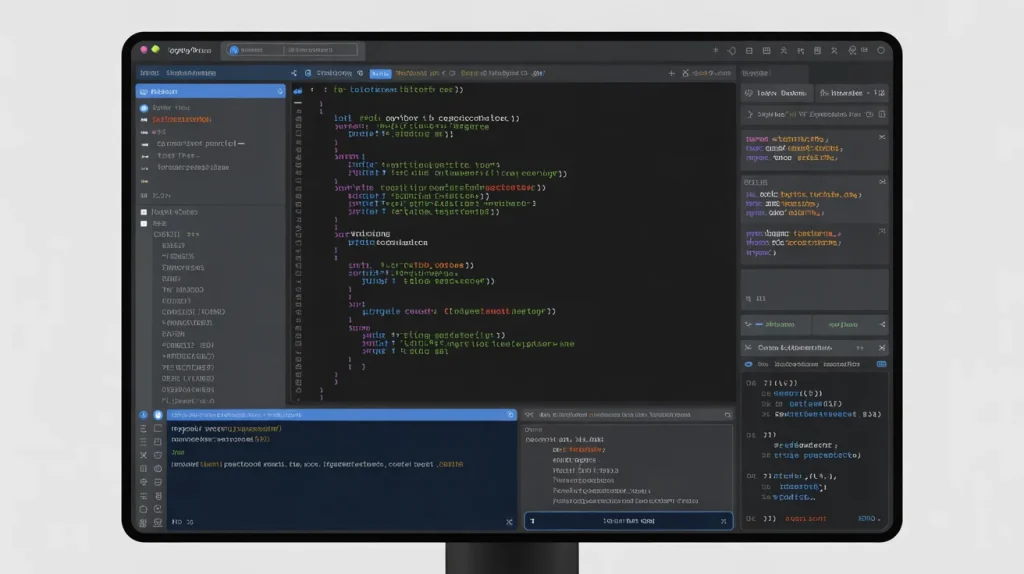Select the blue highlighted sidebar header row
Viewport: 1024px width, 574px height.
210,91
